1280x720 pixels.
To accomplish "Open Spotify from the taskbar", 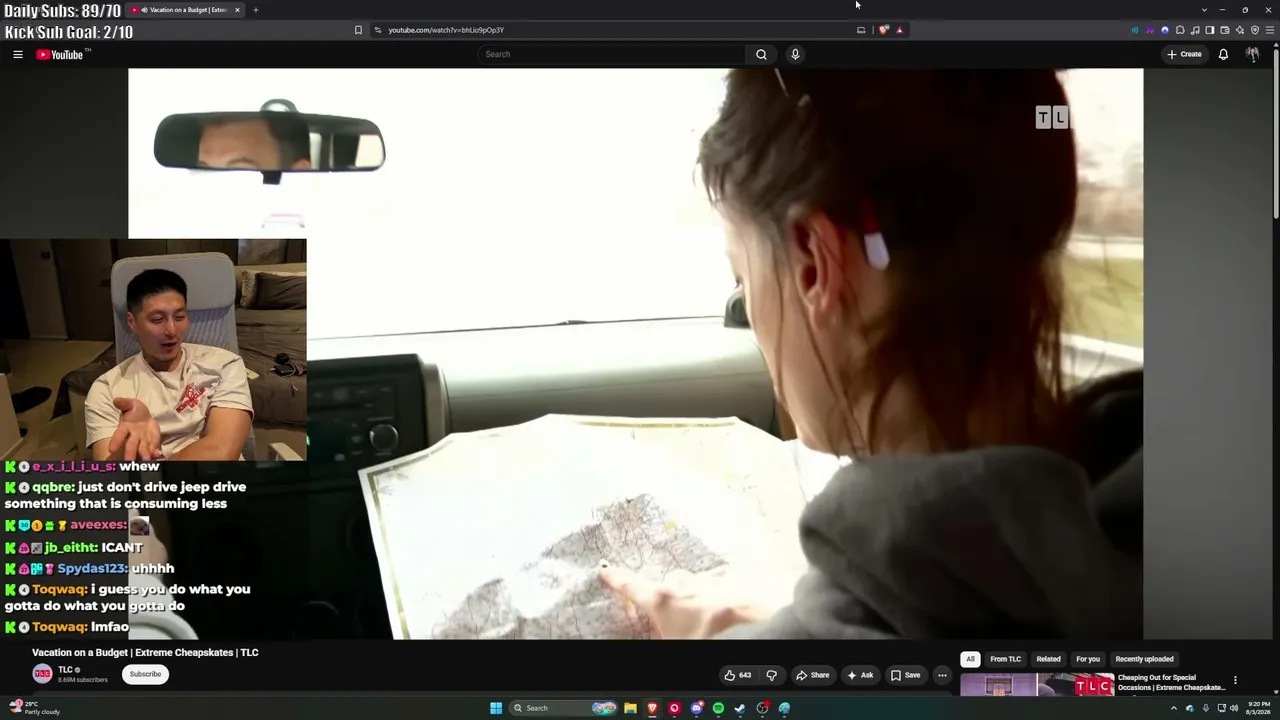I will point(718,708).
